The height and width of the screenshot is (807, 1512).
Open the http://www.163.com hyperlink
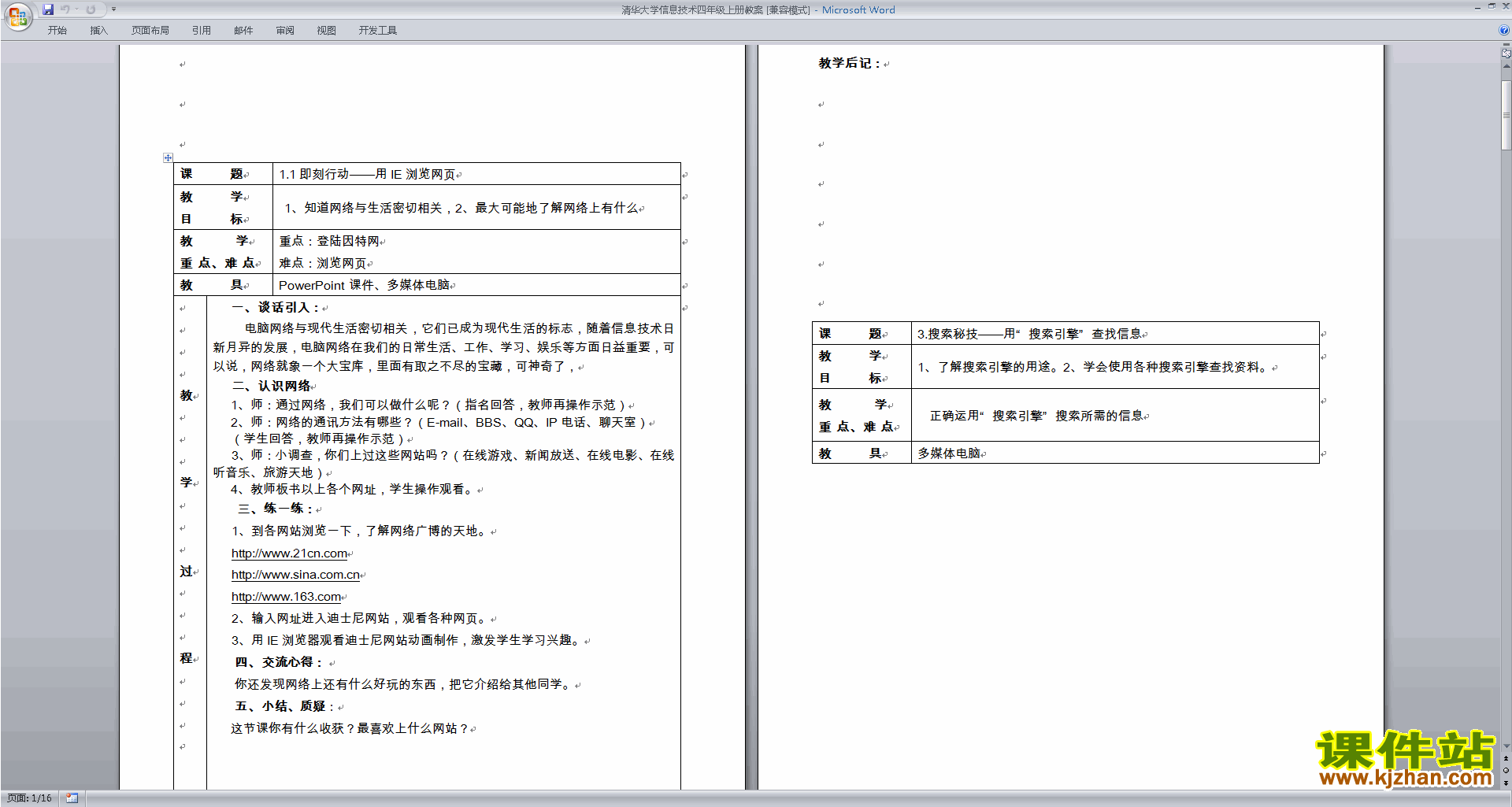(x=286, y=597)
